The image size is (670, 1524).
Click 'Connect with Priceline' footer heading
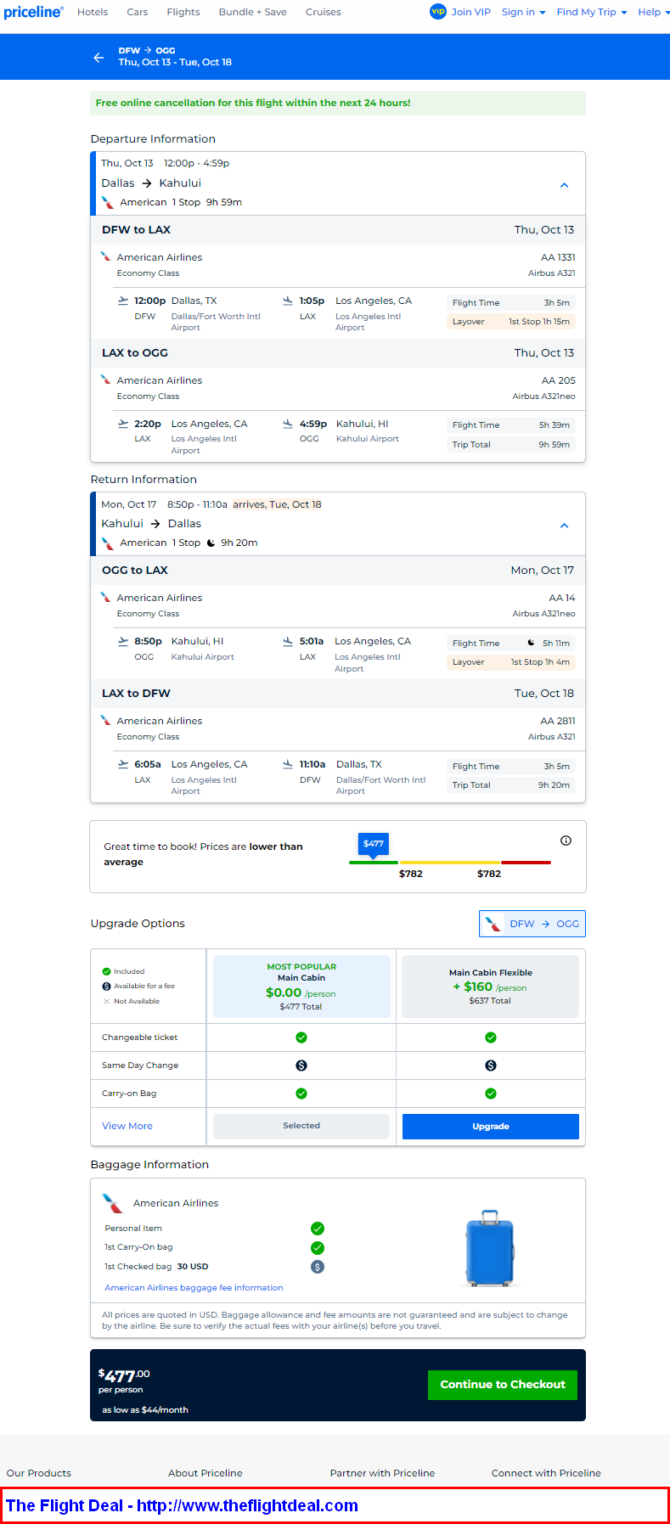[x=546, y=1473]
